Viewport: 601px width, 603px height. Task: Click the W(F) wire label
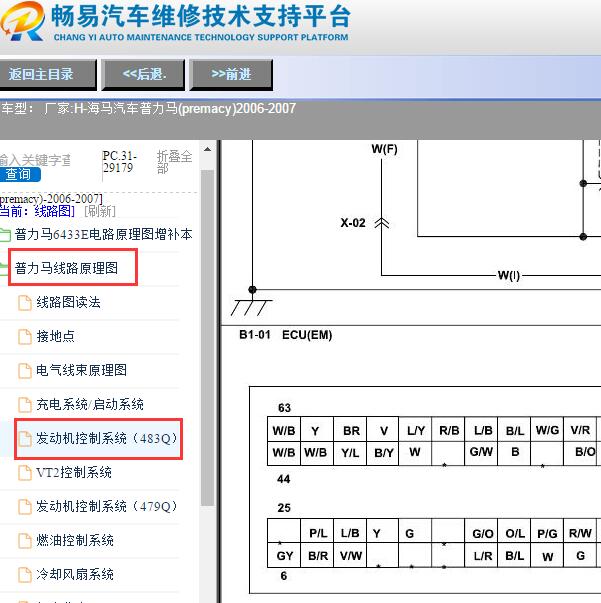[x=384, y=149]
